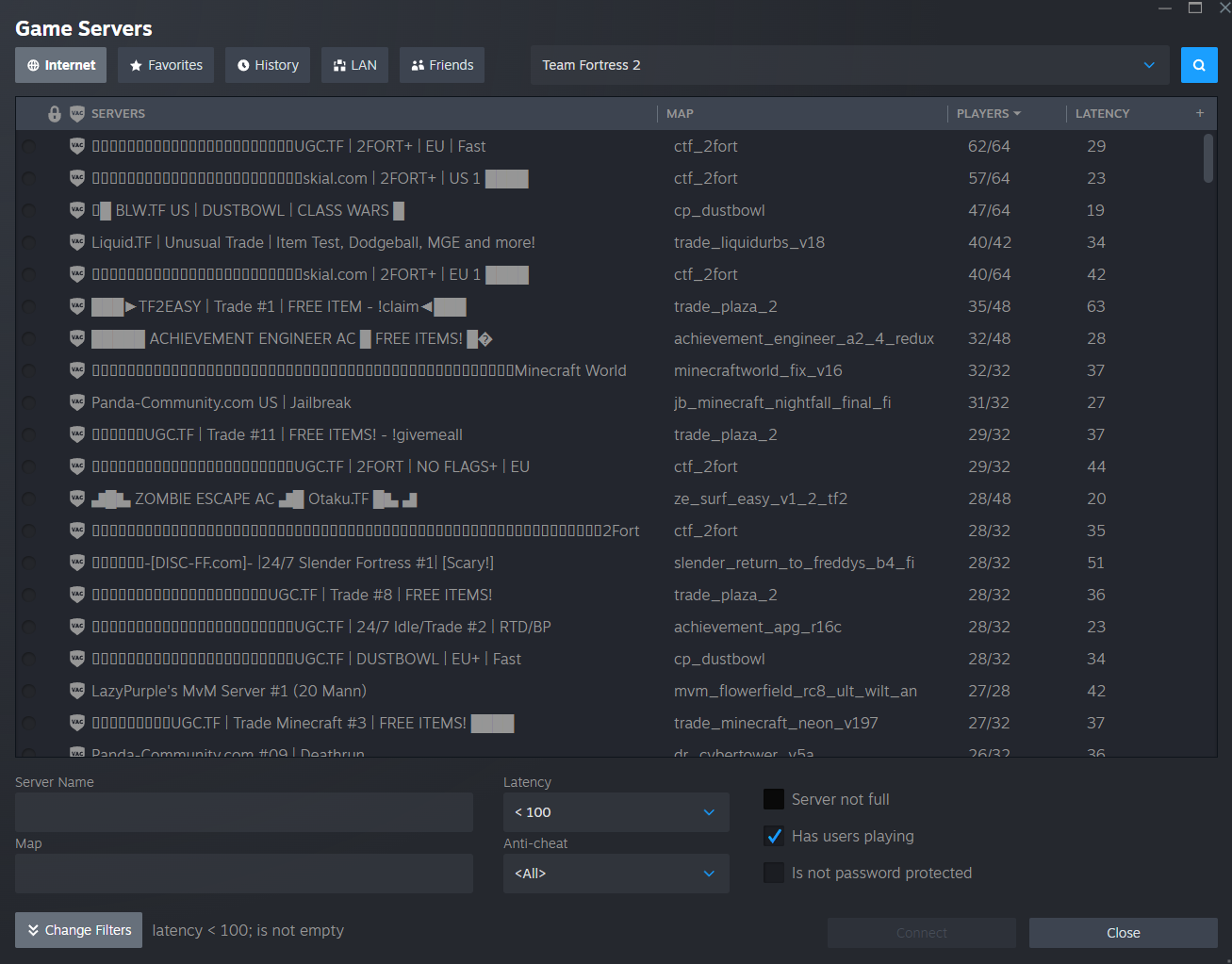Add a column with the plus icon
Image resolution: width=1232 pixels, height=964 pixels.
point(1200,113)
